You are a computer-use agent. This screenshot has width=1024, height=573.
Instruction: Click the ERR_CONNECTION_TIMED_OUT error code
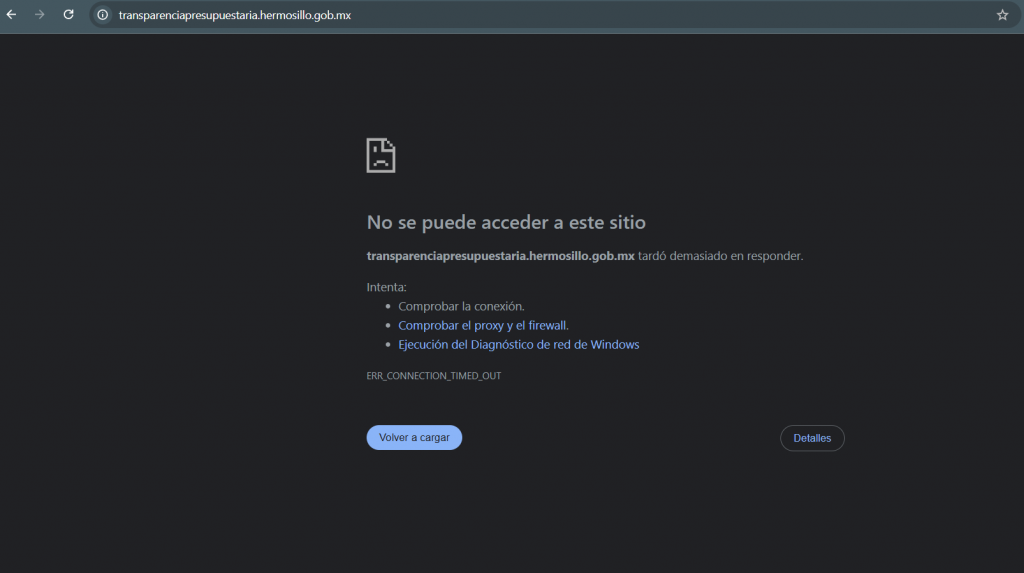(434, 376)
